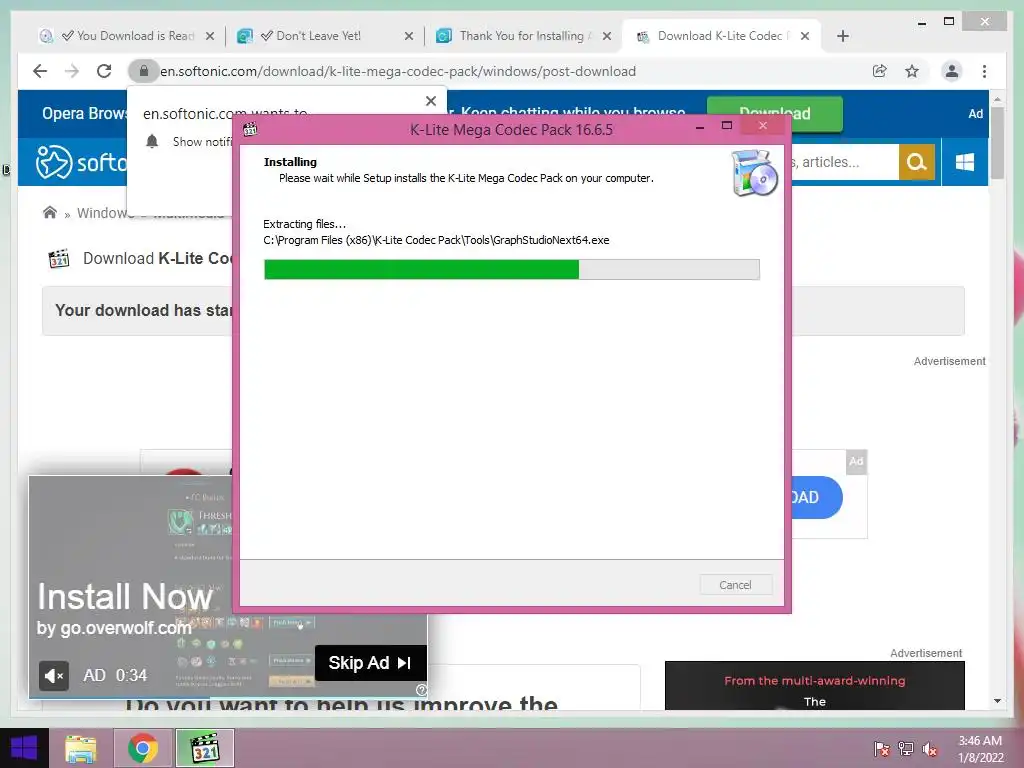Viewport: 1024px width, 768px height.
Task: Reload the Softonic page
Action: tap(104, 71)
